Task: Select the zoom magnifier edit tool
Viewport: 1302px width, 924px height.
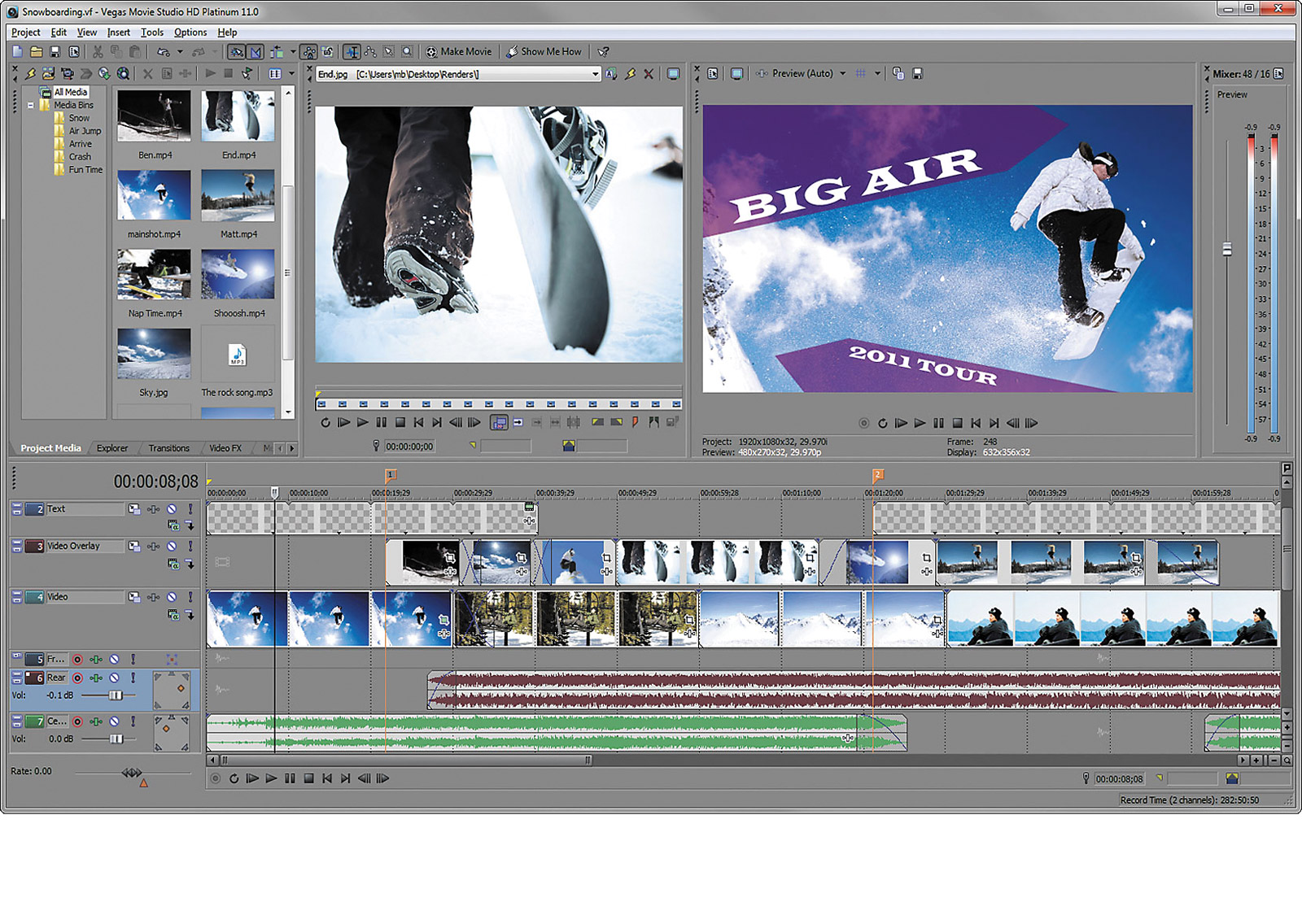Action: coord(407,52)
